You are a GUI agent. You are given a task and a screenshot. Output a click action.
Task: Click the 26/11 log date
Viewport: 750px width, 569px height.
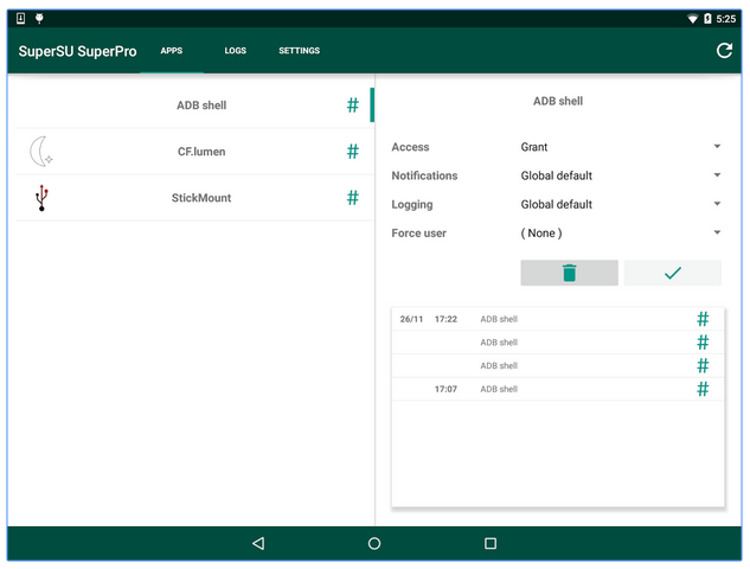(411, 319)
